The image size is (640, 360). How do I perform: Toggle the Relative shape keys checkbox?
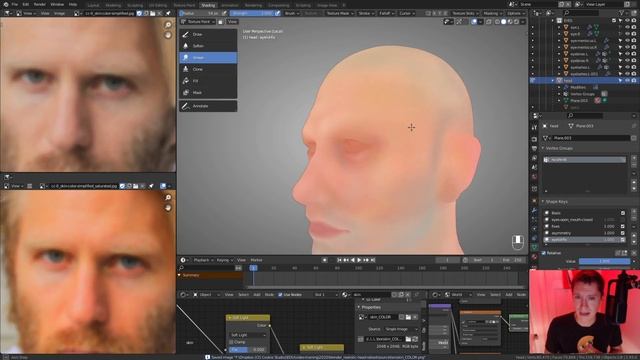(x=544, y=253)
